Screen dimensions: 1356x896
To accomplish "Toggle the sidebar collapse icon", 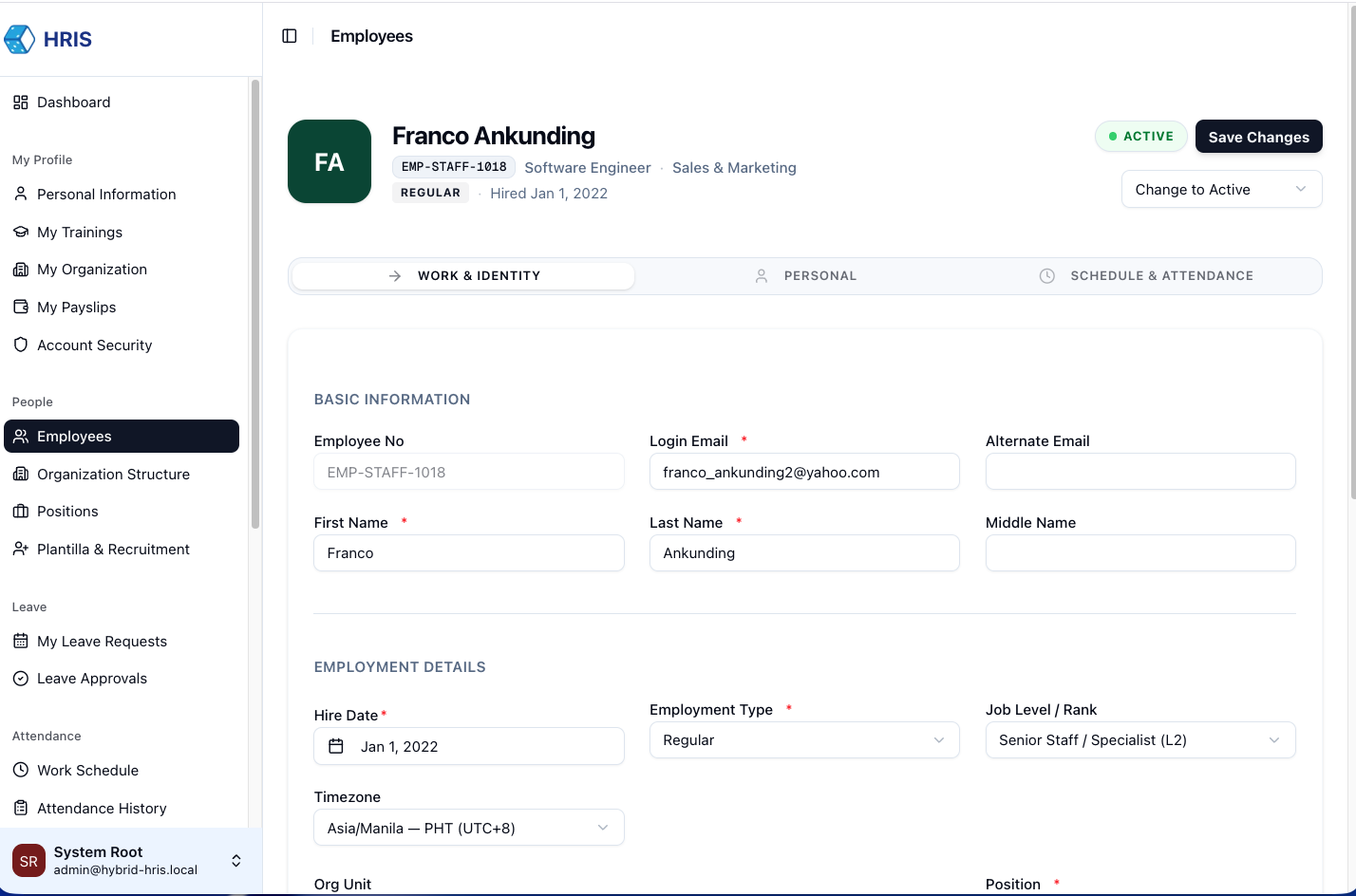I will 290,36.
